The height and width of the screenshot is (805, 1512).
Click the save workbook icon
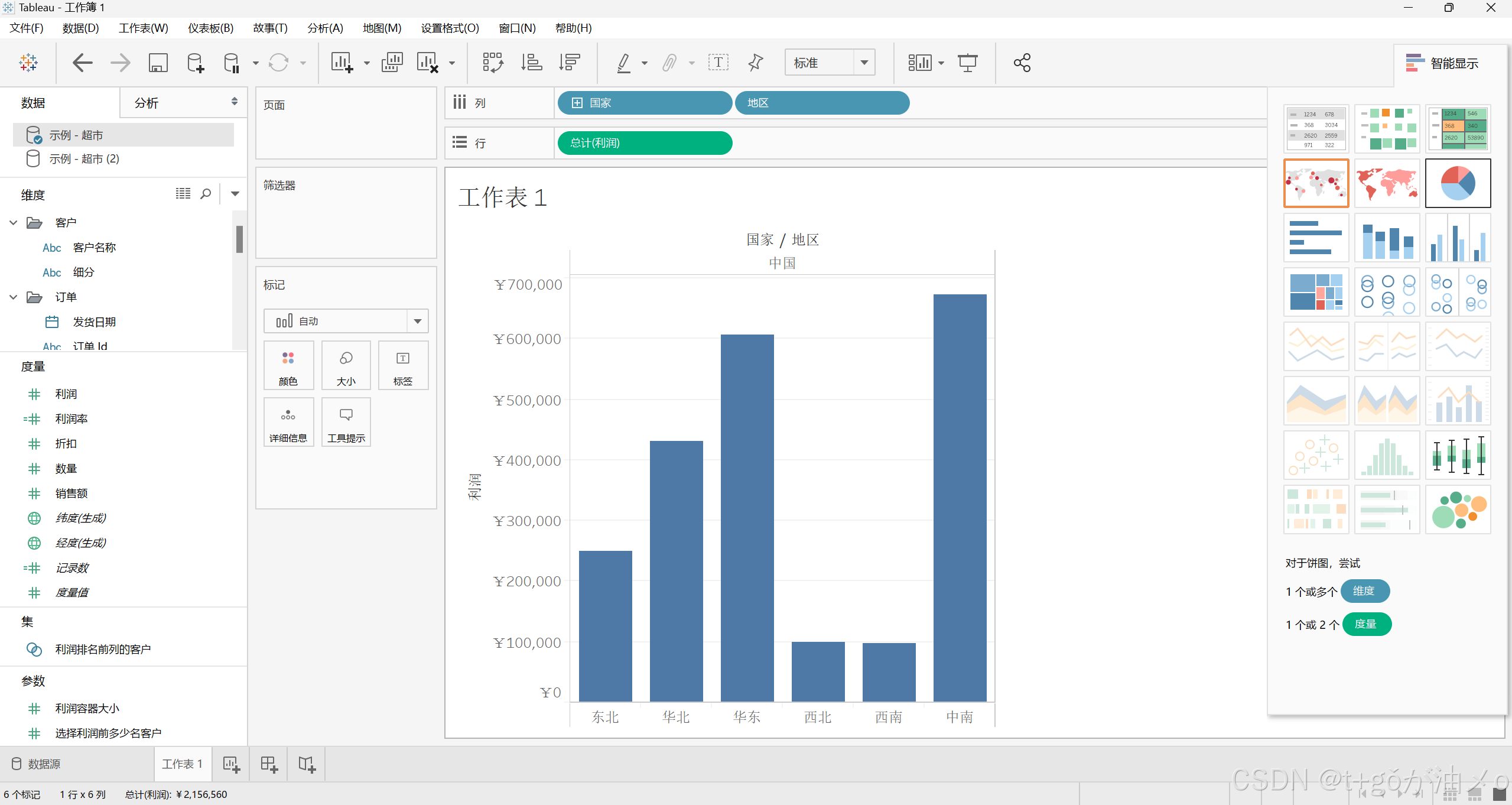[158, 63]
